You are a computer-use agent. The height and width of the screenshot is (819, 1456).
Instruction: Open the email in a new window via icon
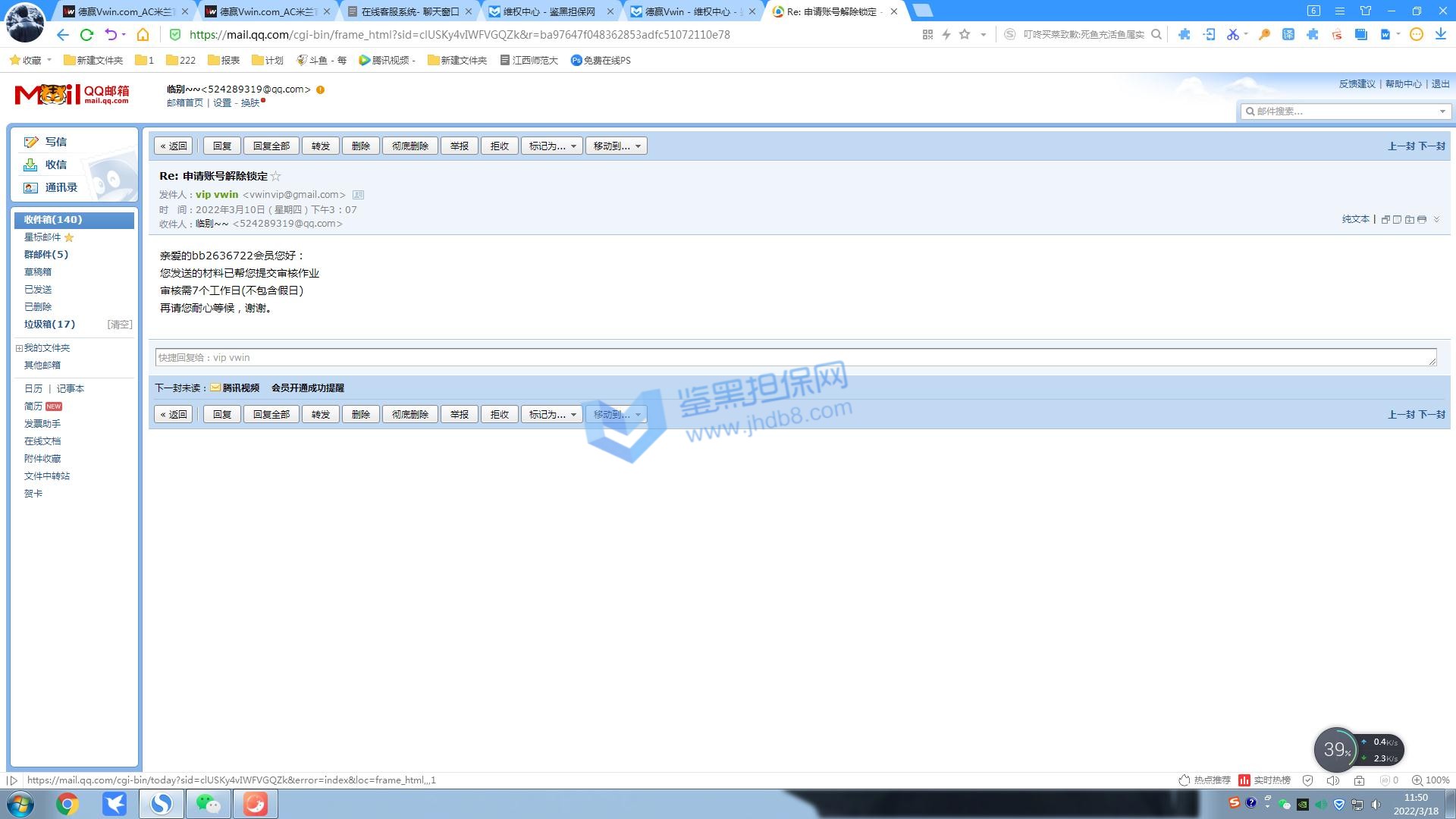[x=1385, y=219]
